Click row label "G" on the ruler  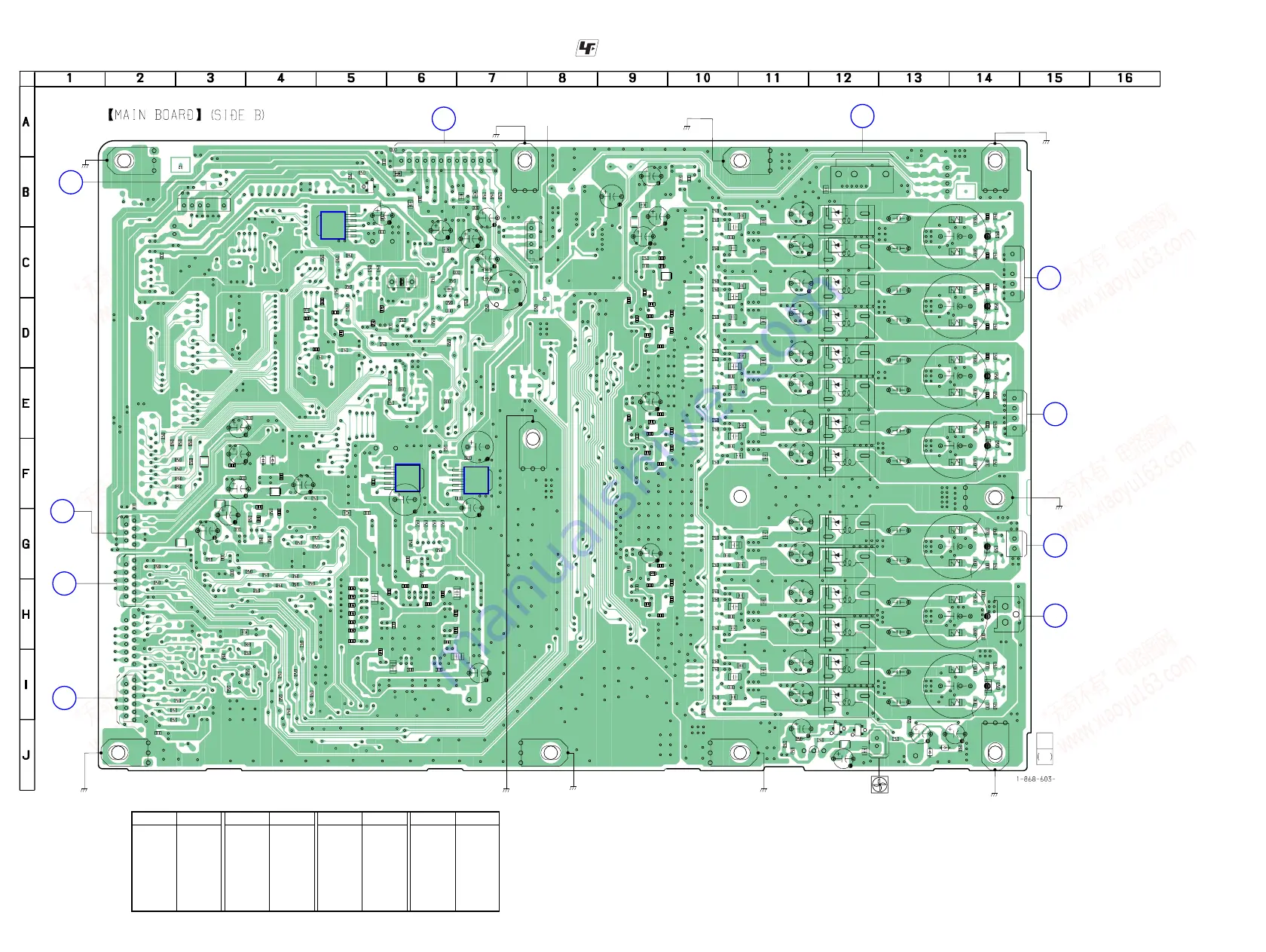click(x=26, y=544)
